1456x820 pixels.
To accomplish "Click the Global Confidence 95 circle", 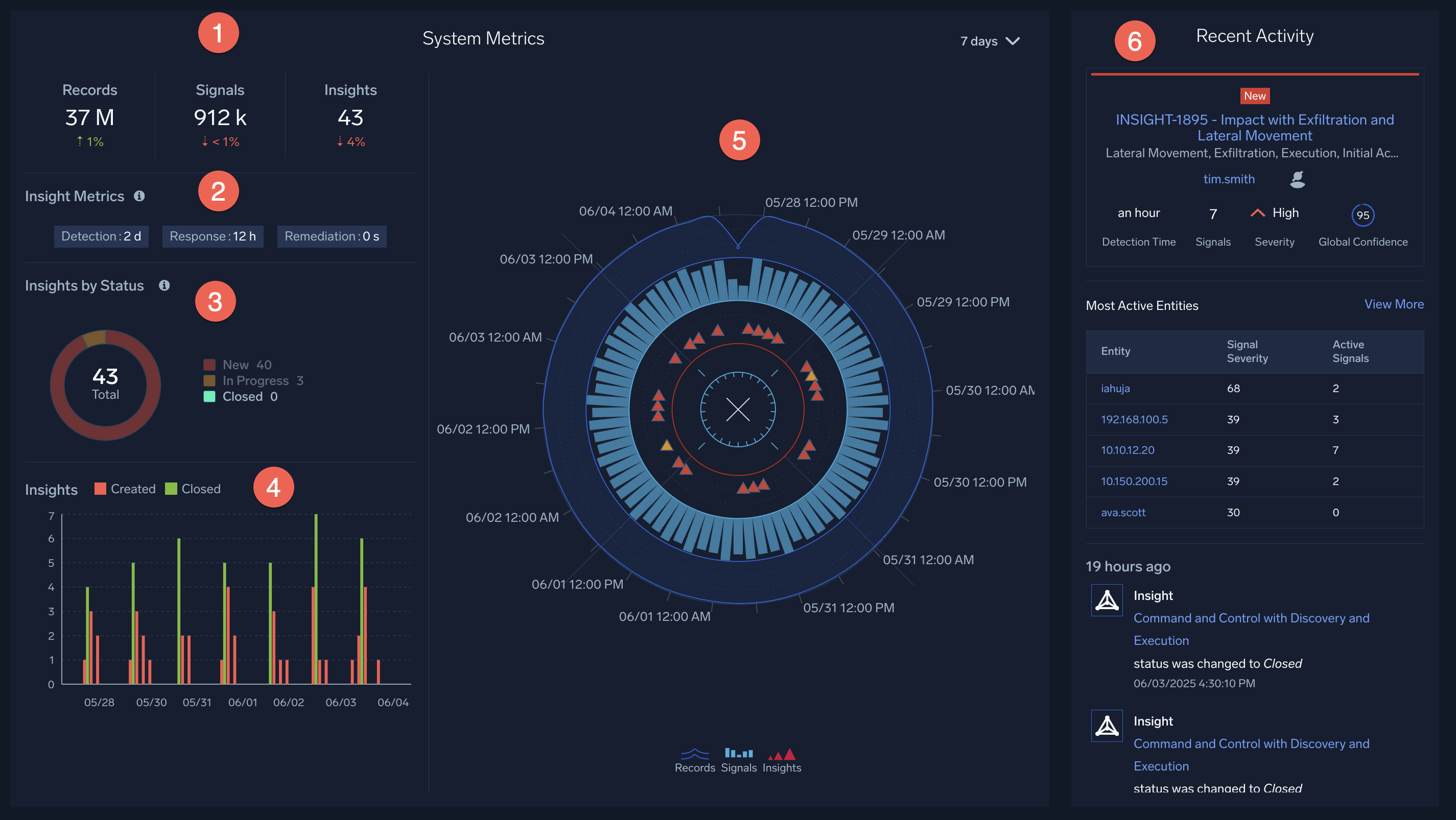I will pos(1363,214).
